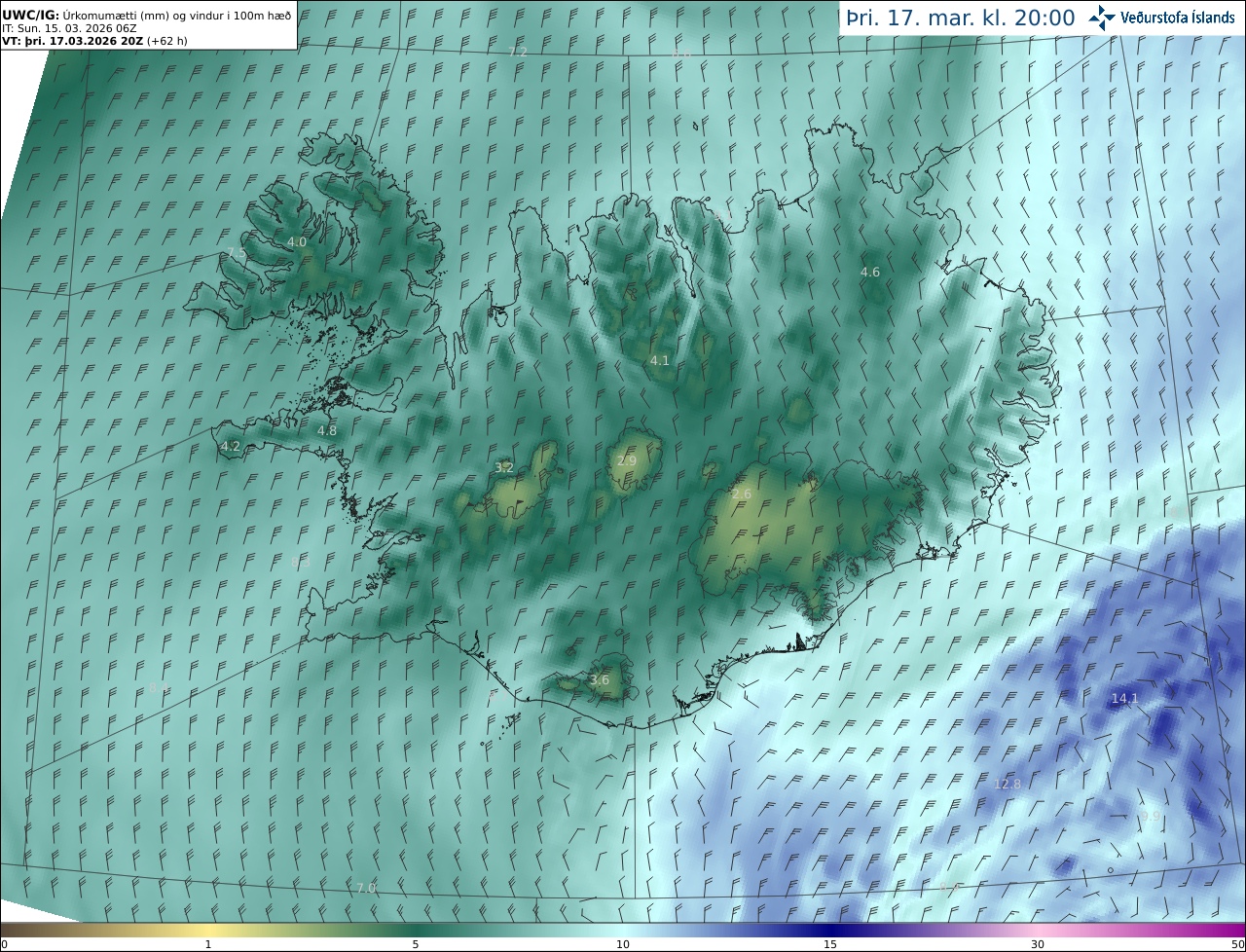Click the 4.2 value on the western peninsula

[231, 447]
